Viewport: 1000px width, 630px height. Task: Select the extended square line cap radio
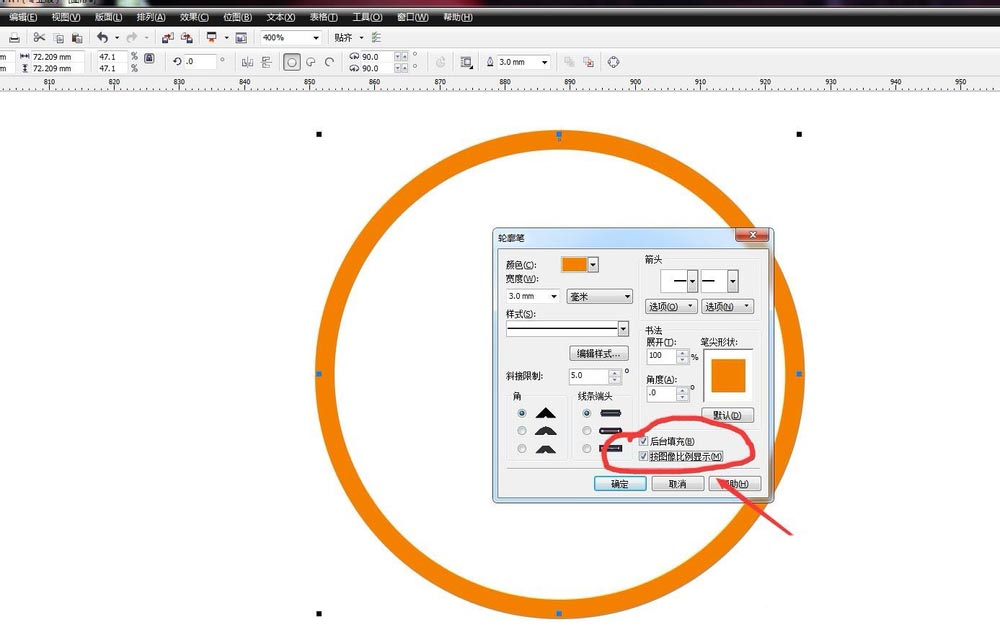587,449
